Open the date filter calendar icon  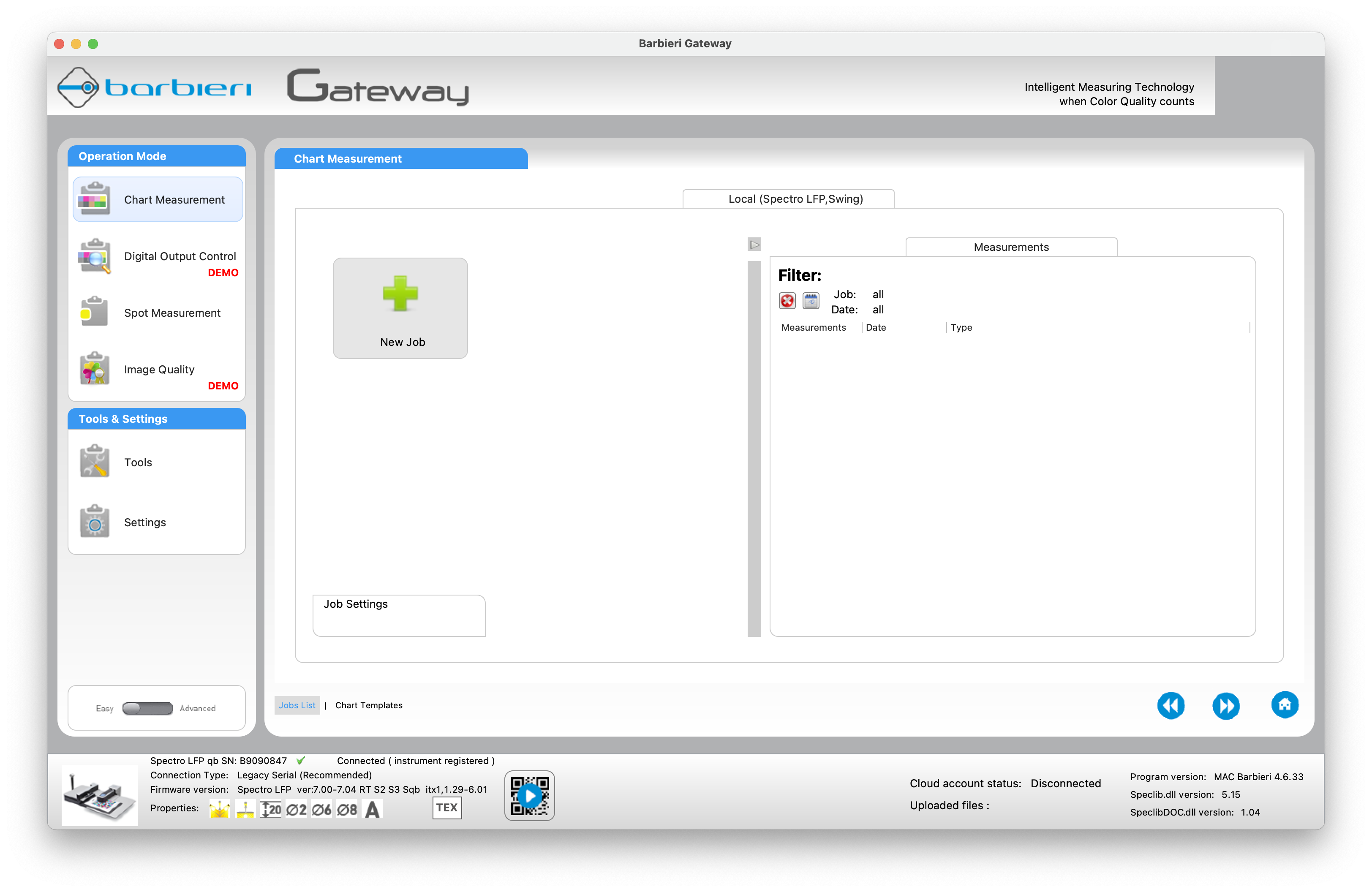point(811,301)
